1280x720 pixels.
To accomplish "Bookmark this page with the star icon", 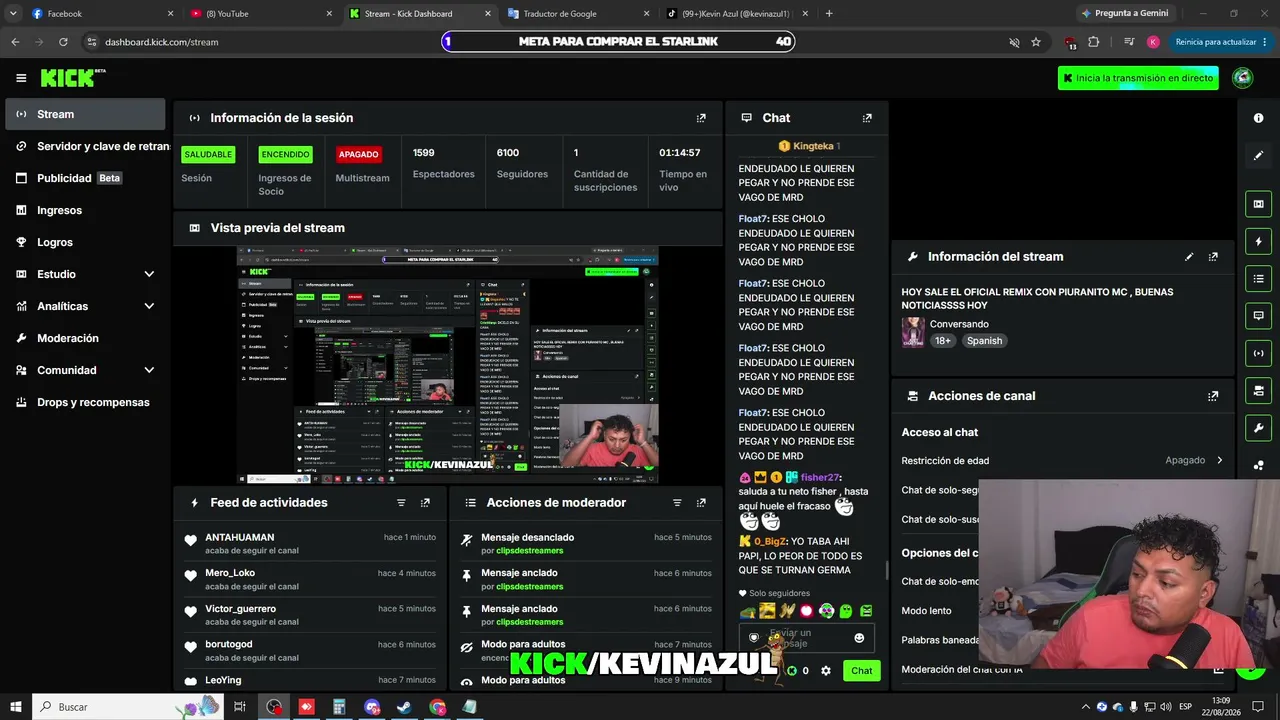I will click(1036, 42).
